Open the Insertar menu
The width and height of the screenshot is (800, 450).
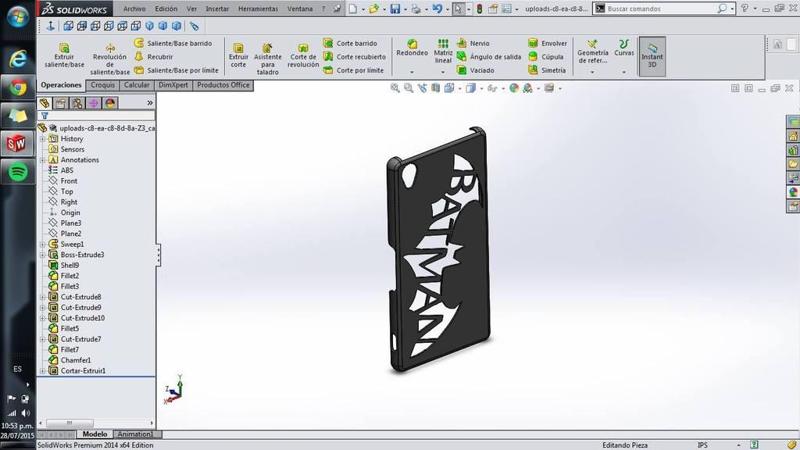click(x=217, y=9)
